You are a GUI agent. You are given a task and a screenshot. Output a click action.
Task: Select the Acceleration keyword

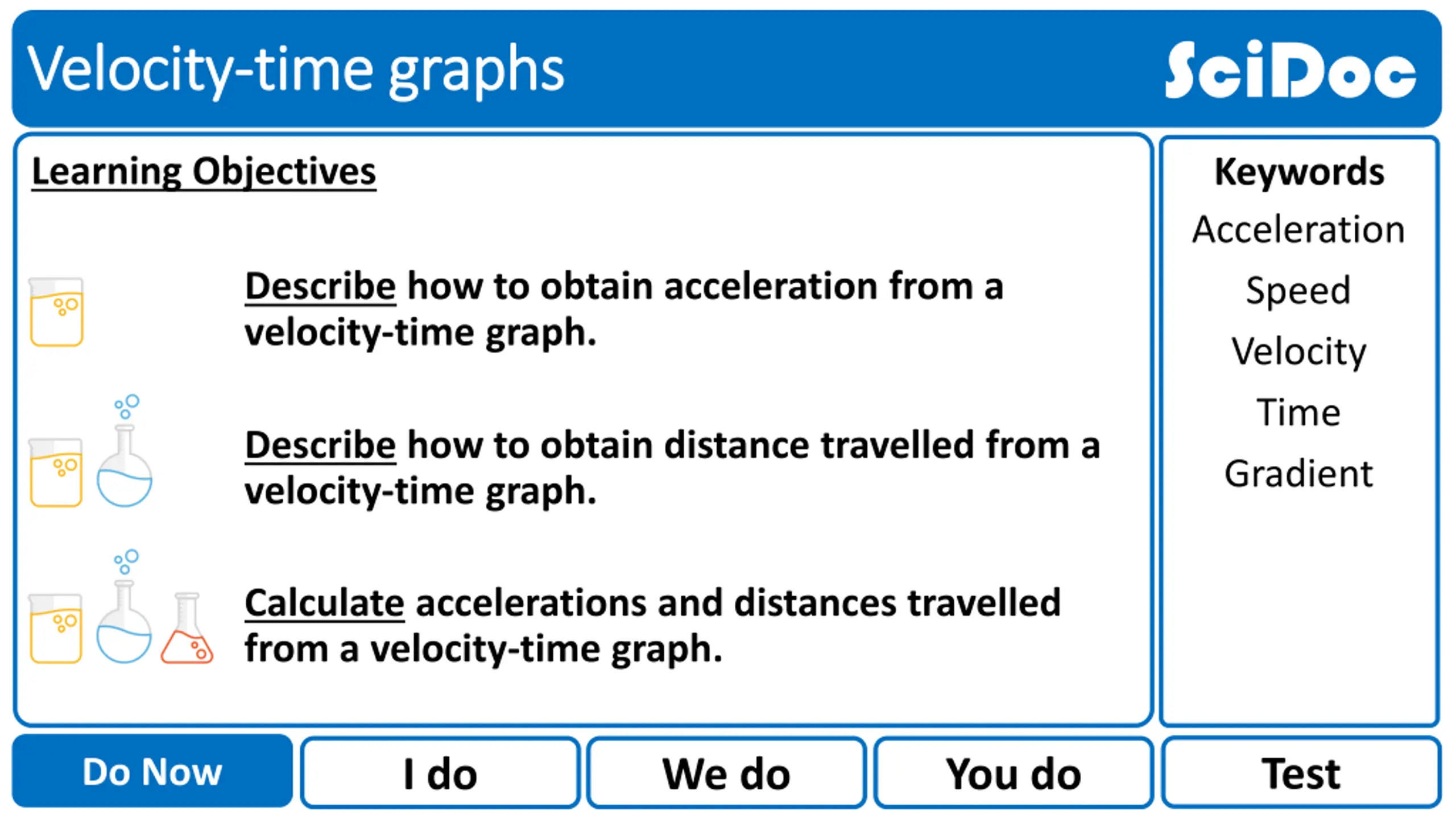click(1299, 229)
